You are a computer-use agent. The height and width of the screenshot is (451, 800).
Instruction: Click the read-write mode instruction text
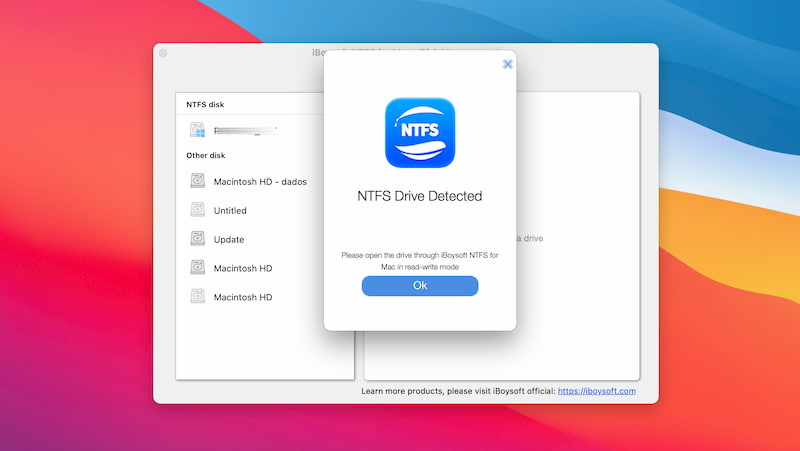point(420,261)
